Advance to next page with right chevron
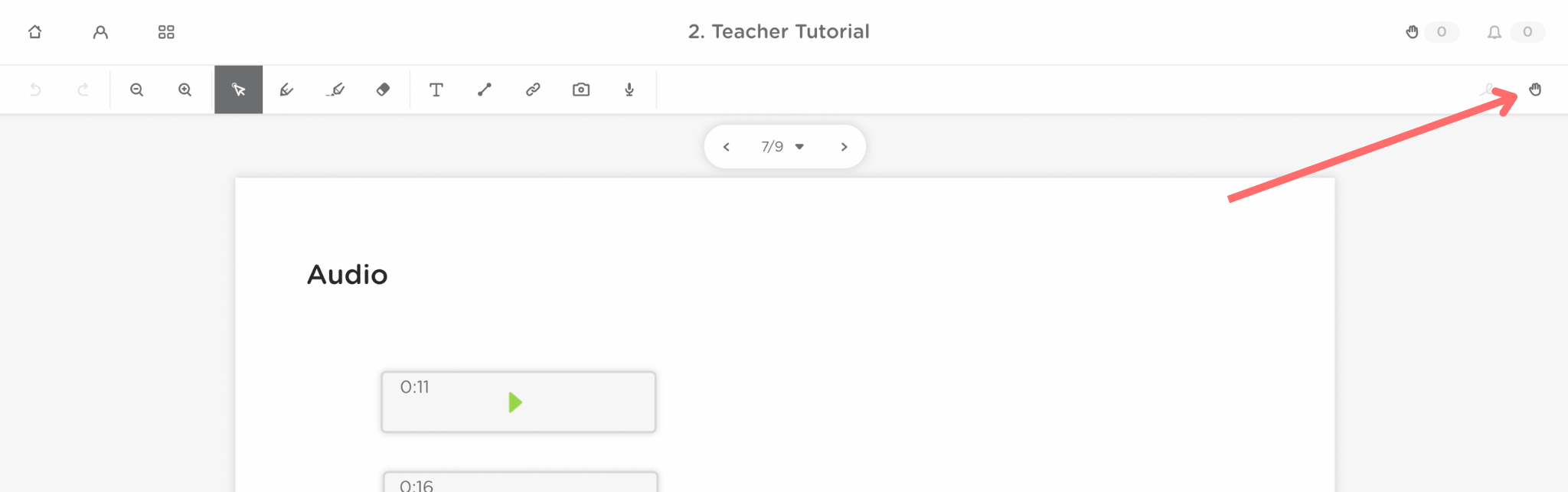The height and width of the screenshot is (492, 1568). [x=844, y=146]
